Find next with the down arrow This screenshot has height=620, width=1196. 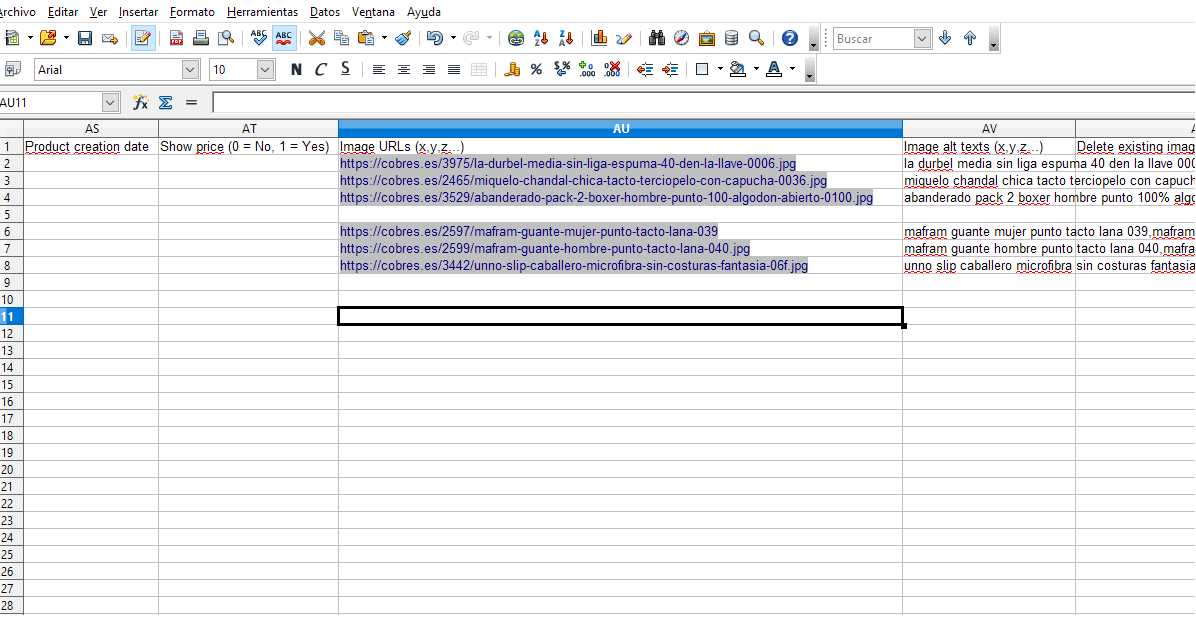tap(945, 38)
